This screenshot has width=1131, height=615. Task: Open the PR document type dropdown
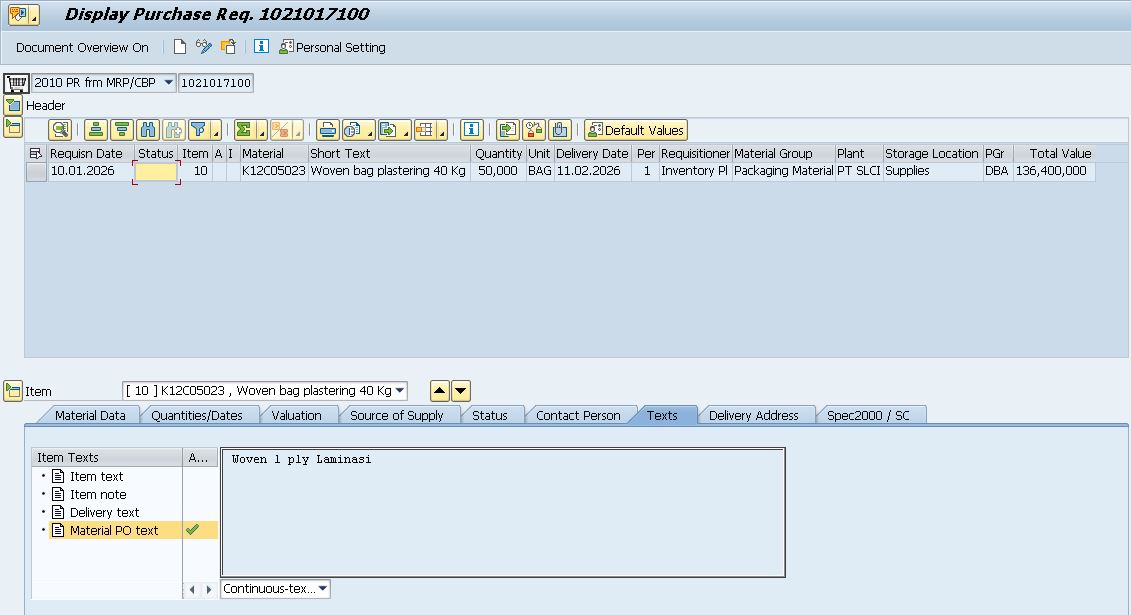(x=168, y=83)
